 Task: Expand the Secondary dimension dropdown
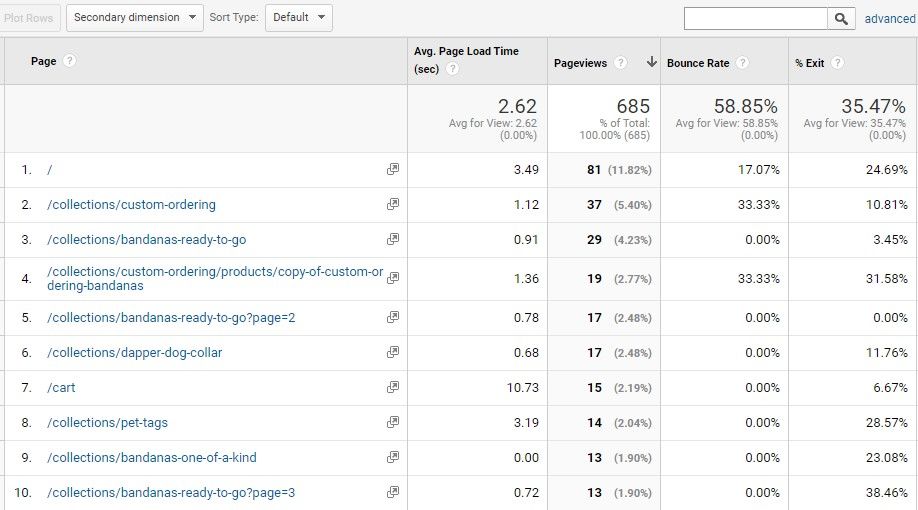click(x=134, y=18)
